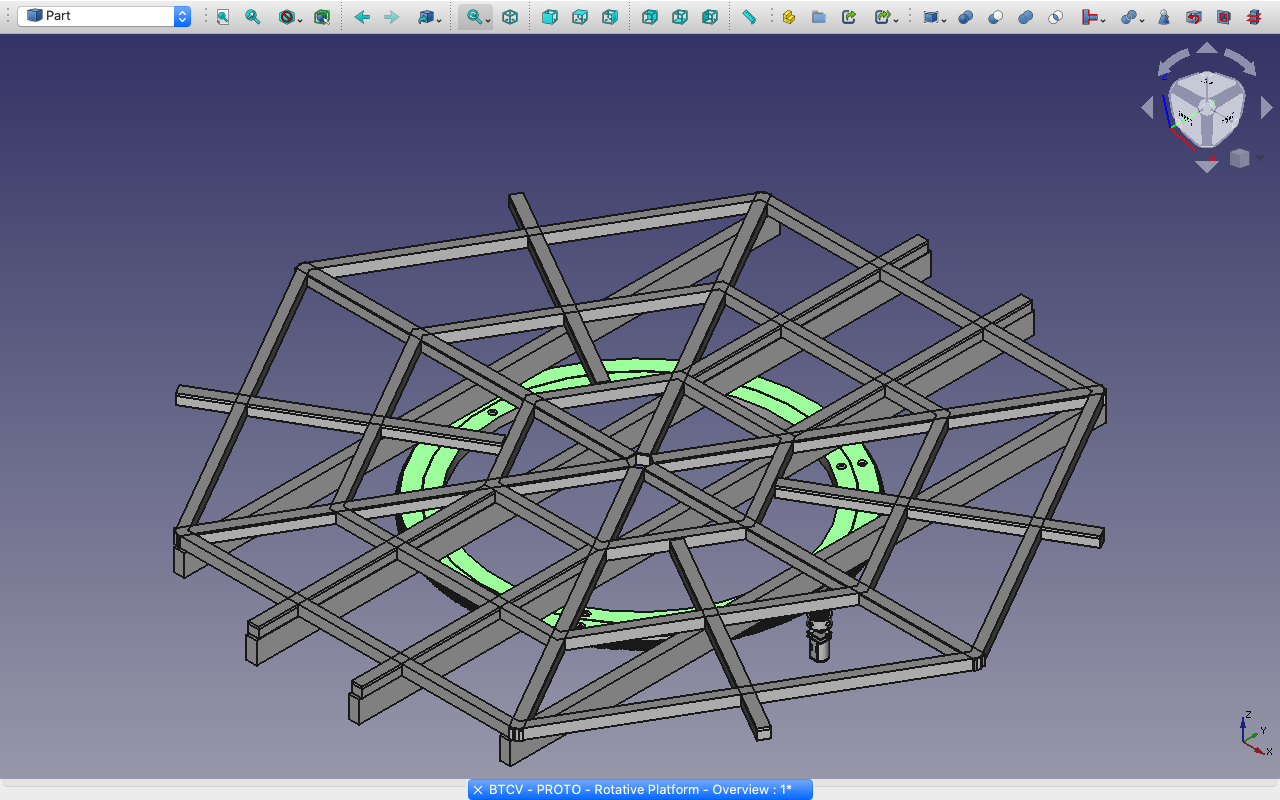Click the navigation cube up arrow
The height and width of the screenshot is (800, 1280).
(x=1207, y=48)
